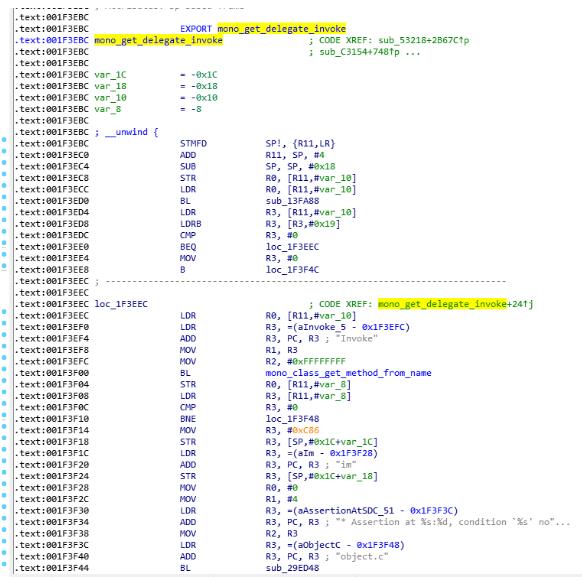Select highlighted mono_get_delegate_invoke after EXPORT
Viewport: 582px width, 582px height.
[282, 29]
